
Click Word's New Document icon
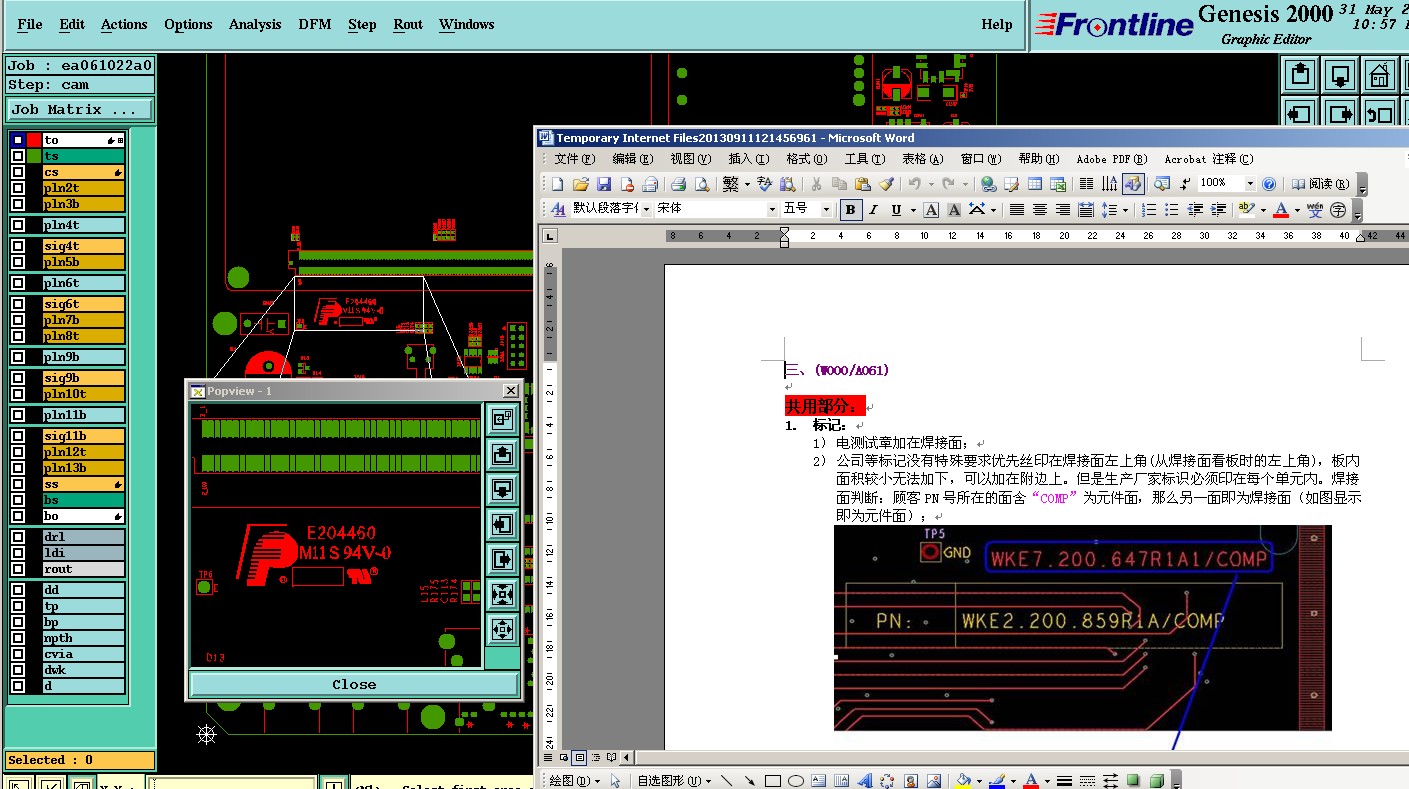[558, 184]
